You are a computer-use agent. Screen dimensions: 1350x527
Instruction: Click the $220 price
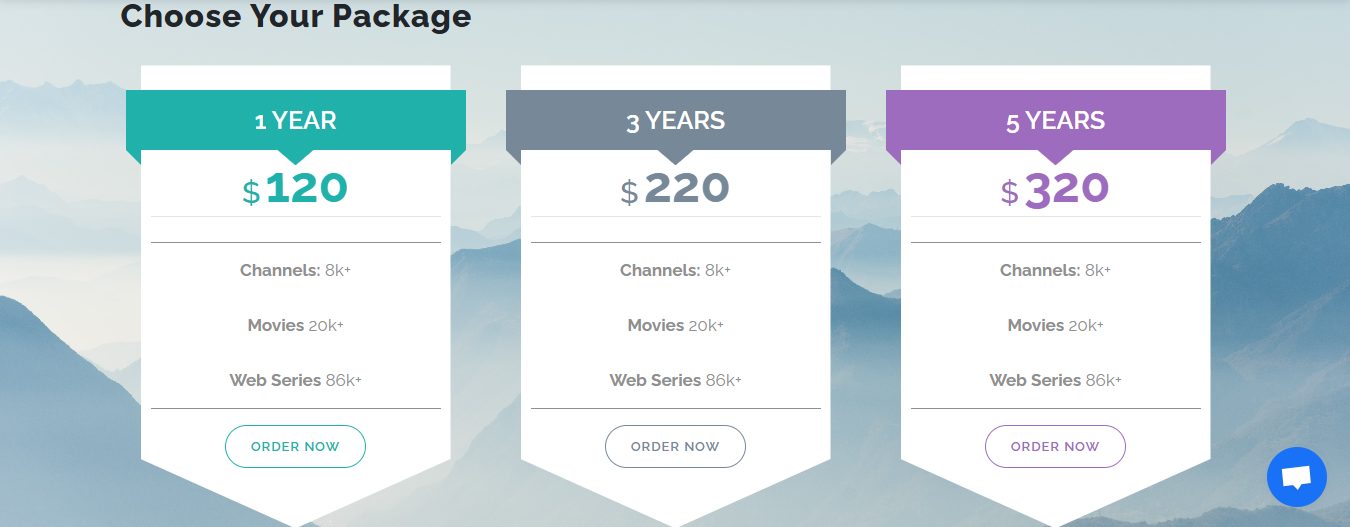675,188
